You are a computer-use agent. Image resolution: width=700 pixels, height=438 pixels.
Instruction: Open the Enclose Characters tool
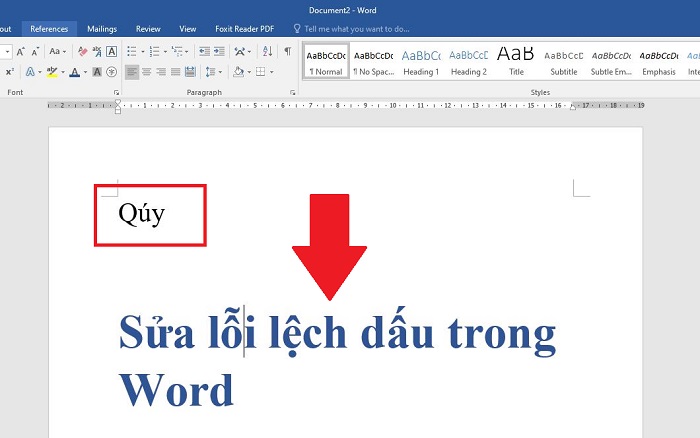point(112,71)
